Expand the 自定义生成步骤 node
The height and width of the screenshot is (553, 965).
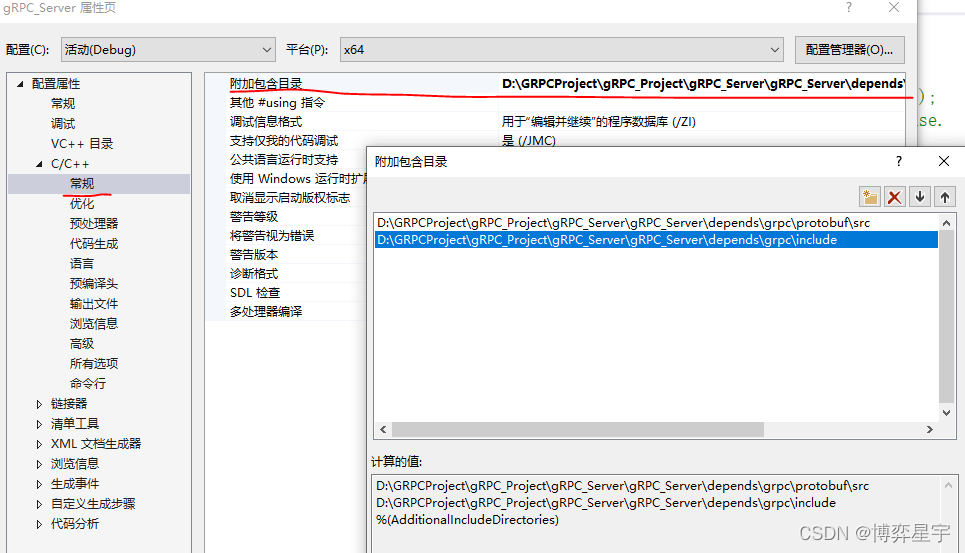(39, 504)
